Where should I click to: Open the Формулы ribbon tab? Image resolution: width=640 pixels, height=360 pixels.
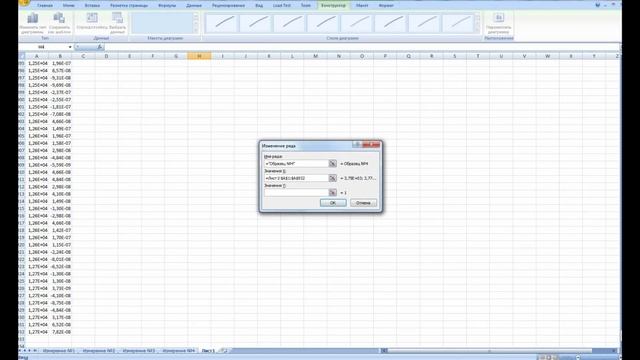pos(167,6)
